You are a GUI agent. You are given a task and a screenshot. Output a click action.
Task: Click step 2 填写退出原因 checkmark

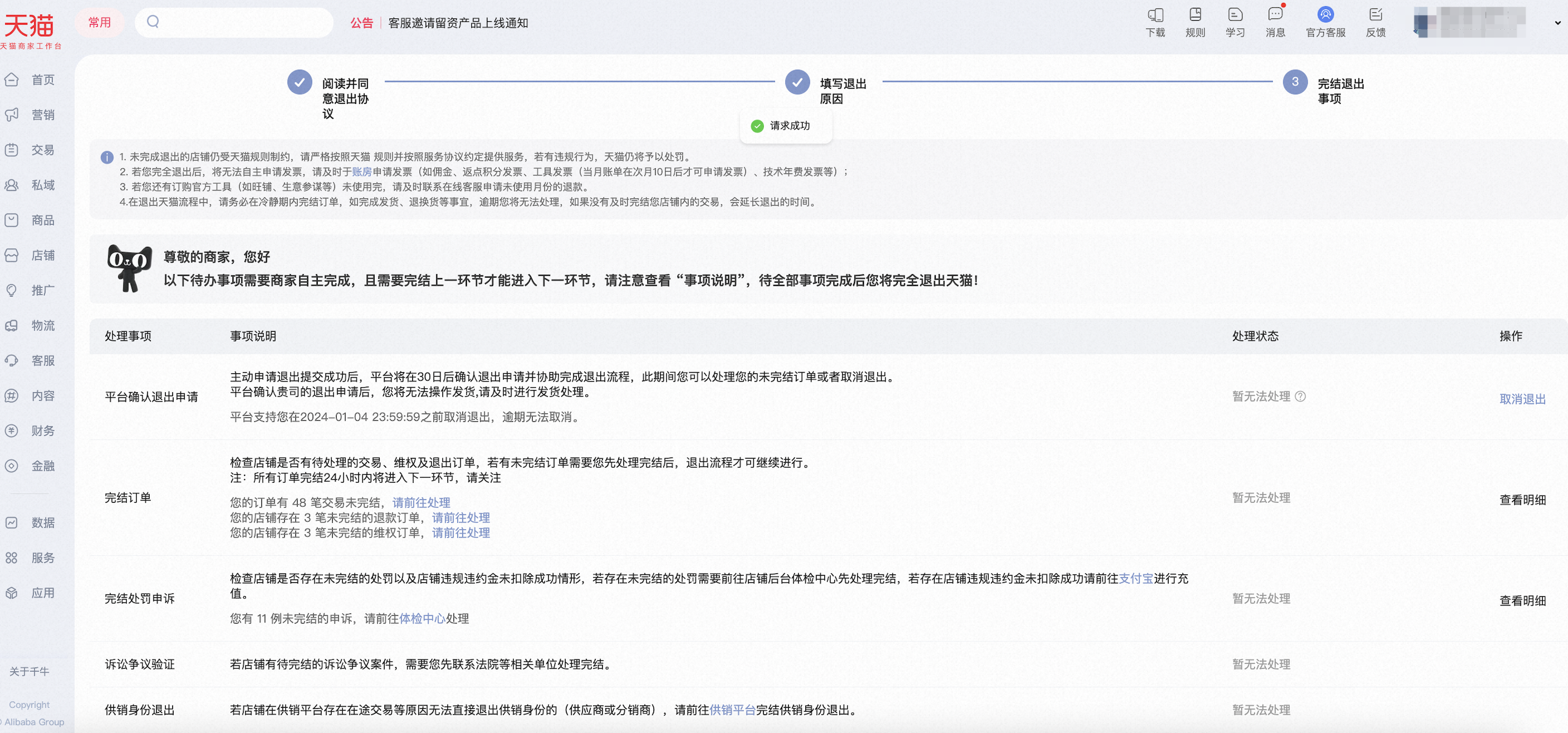point(797,82)
